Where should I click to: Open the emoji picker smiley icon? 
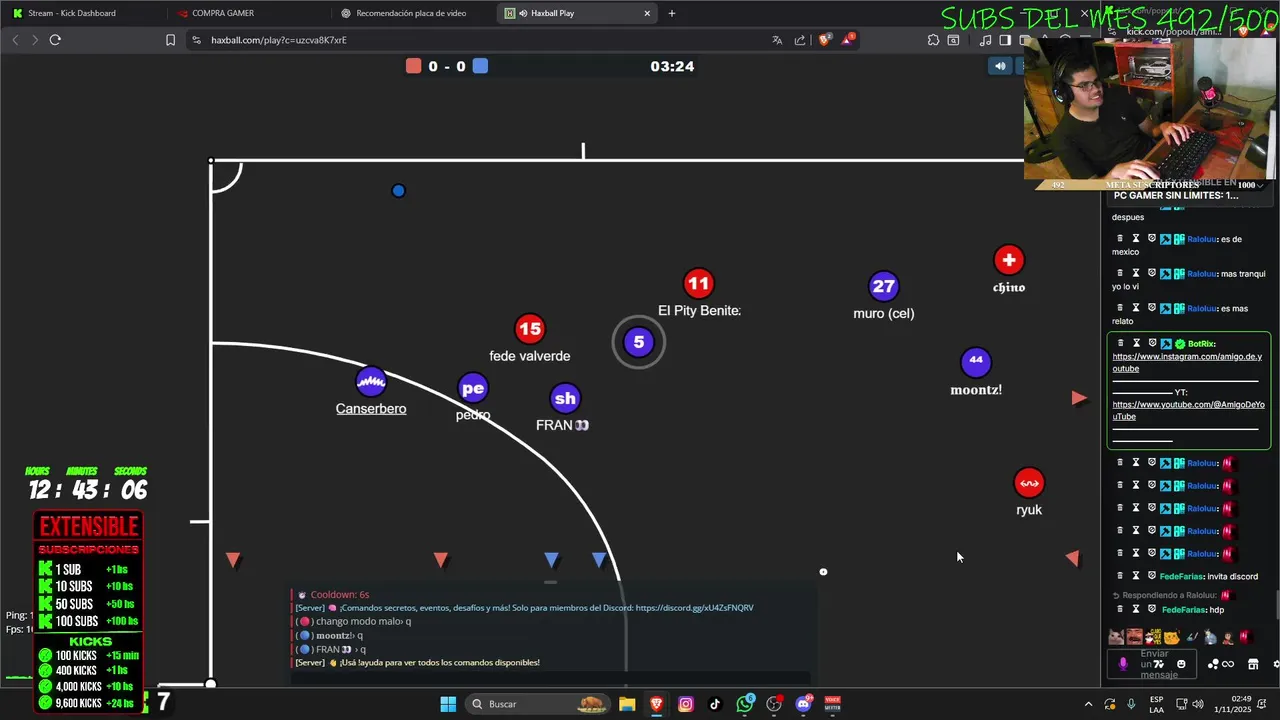coord(1181,664)
